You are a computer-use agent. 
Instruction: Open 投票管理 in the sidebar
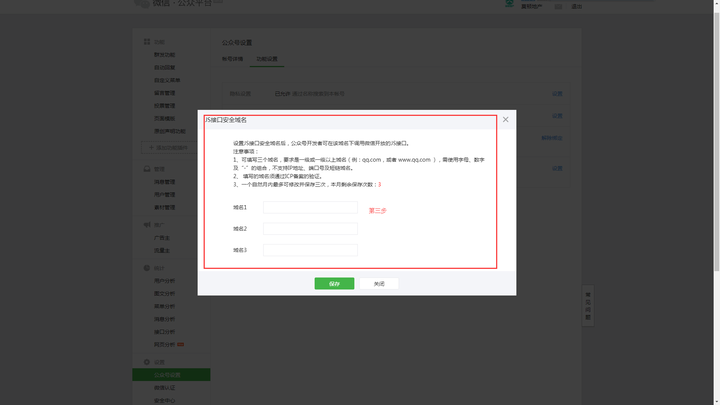coord(164,106)
